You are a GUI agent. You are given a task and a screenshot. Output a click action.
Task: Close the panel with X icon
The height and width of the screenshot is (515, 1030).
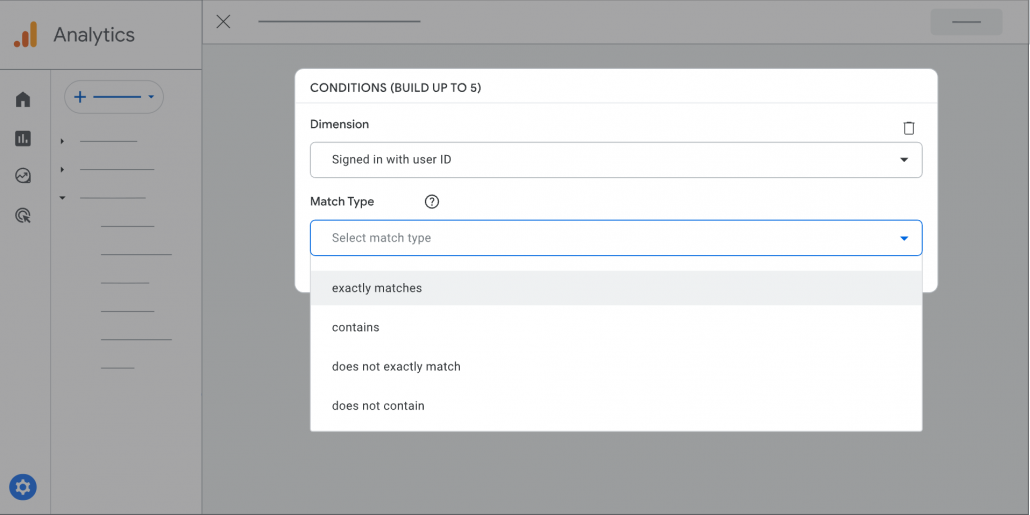(223, 21)
